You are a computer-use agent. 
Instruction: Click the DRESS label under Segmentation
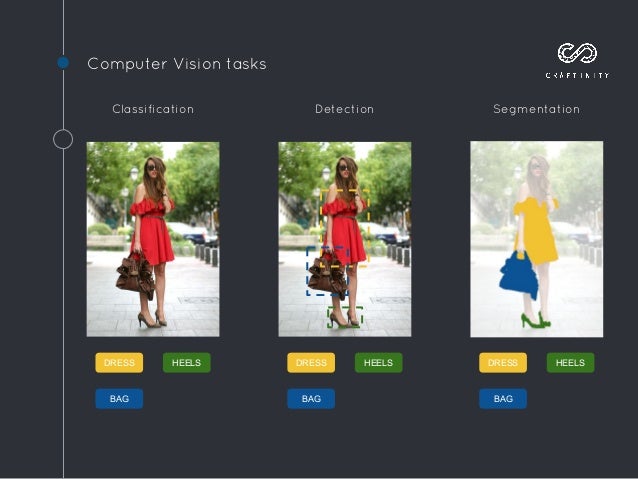[503, 363]
